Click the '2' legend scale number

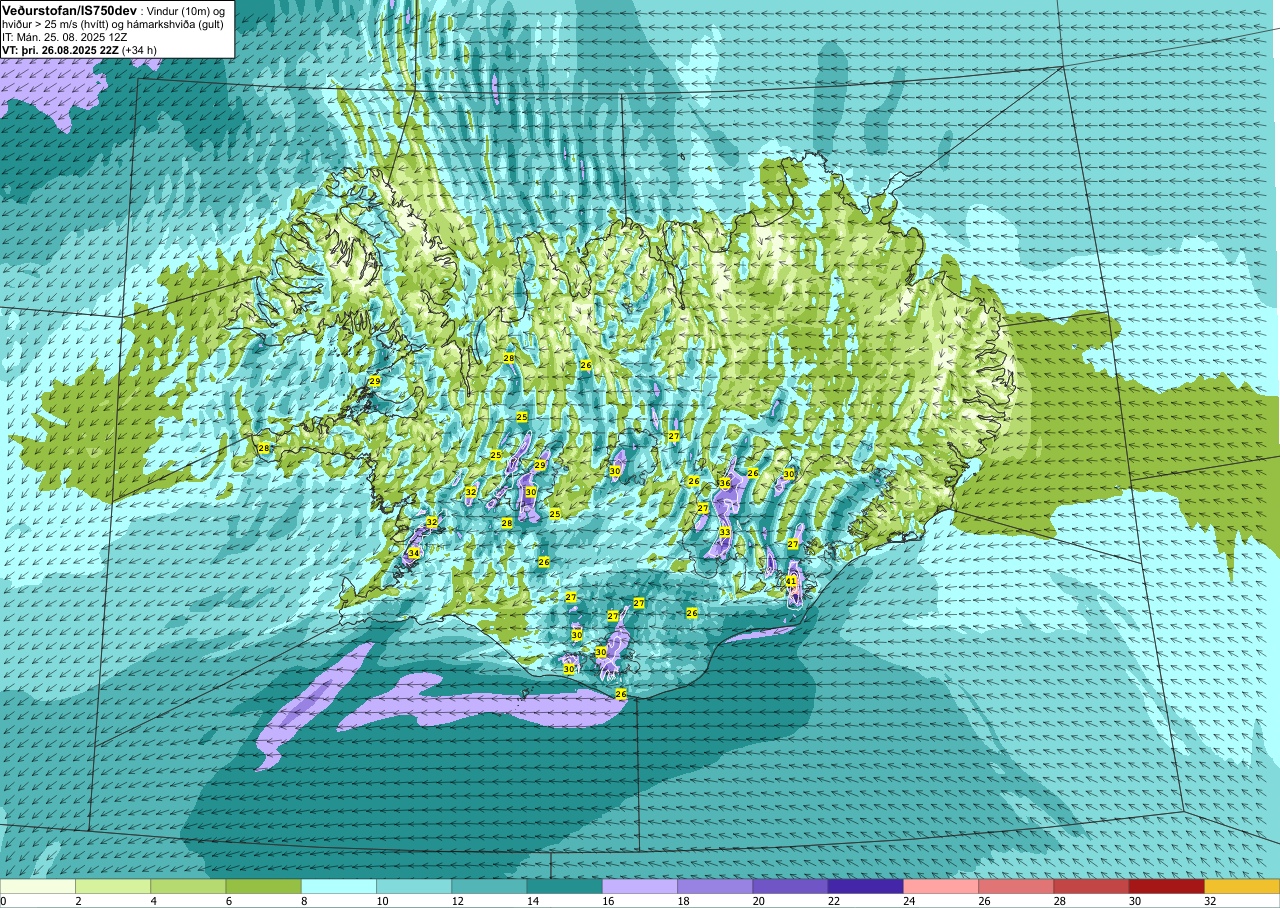point(78,901)
